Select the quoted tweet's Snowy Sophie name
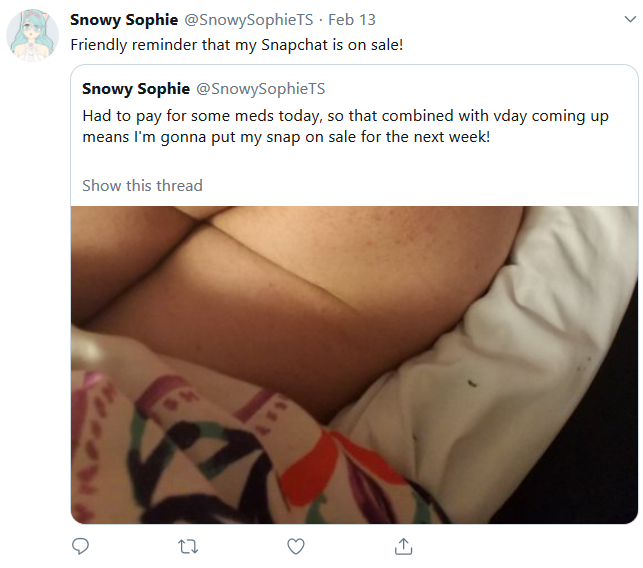 (136, 89)
